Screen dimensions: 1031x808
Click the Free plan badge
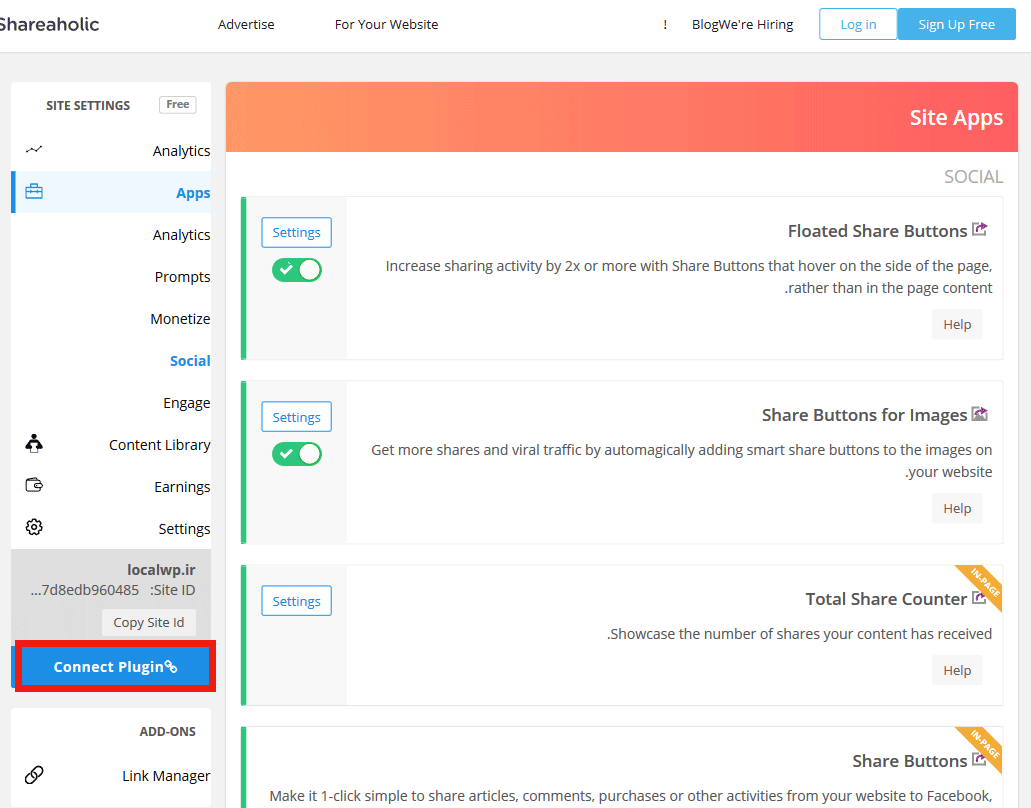pos(178,105)
